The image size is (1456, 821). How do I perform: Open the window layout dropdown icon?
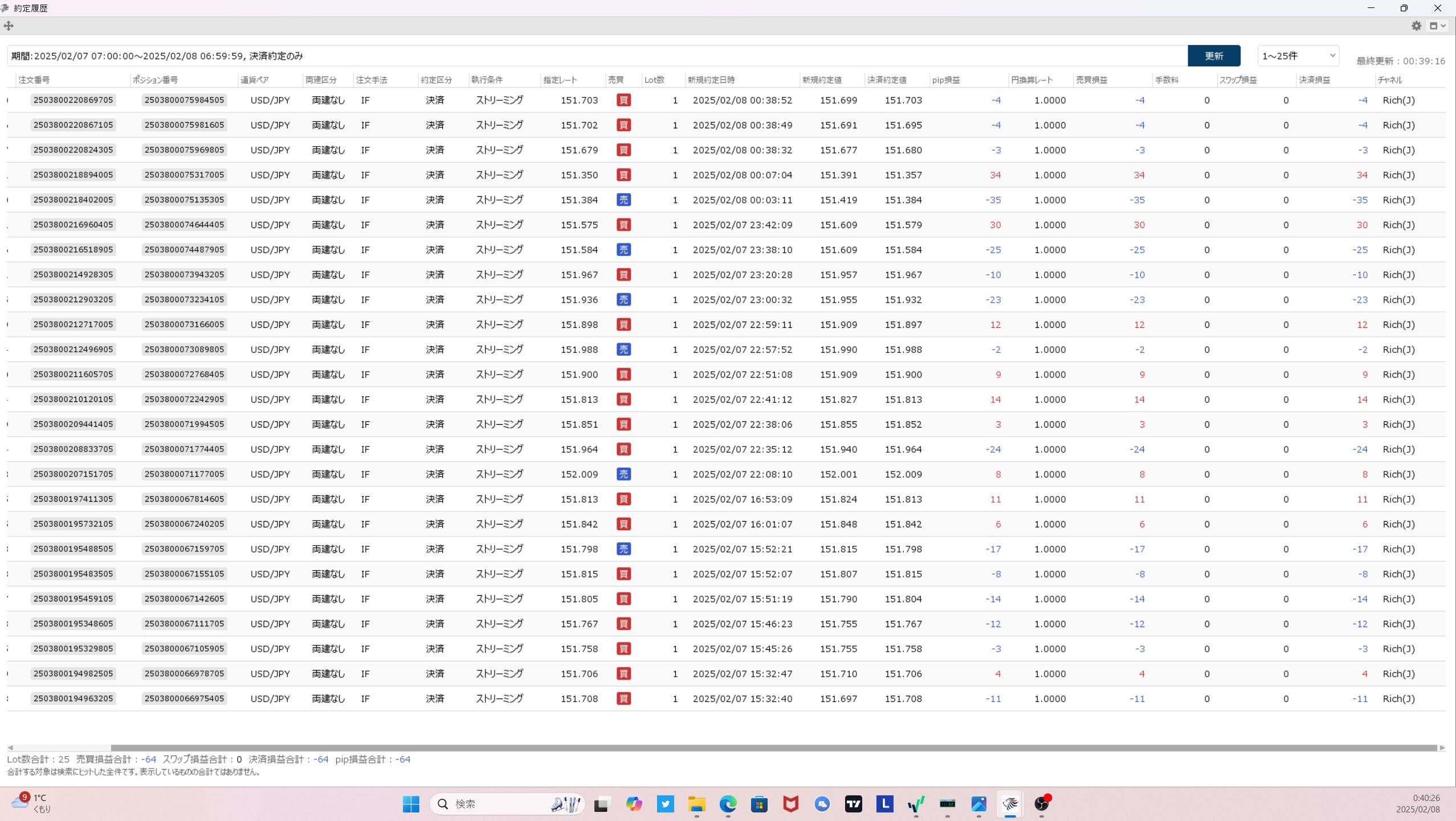(x=1437, y=26)
